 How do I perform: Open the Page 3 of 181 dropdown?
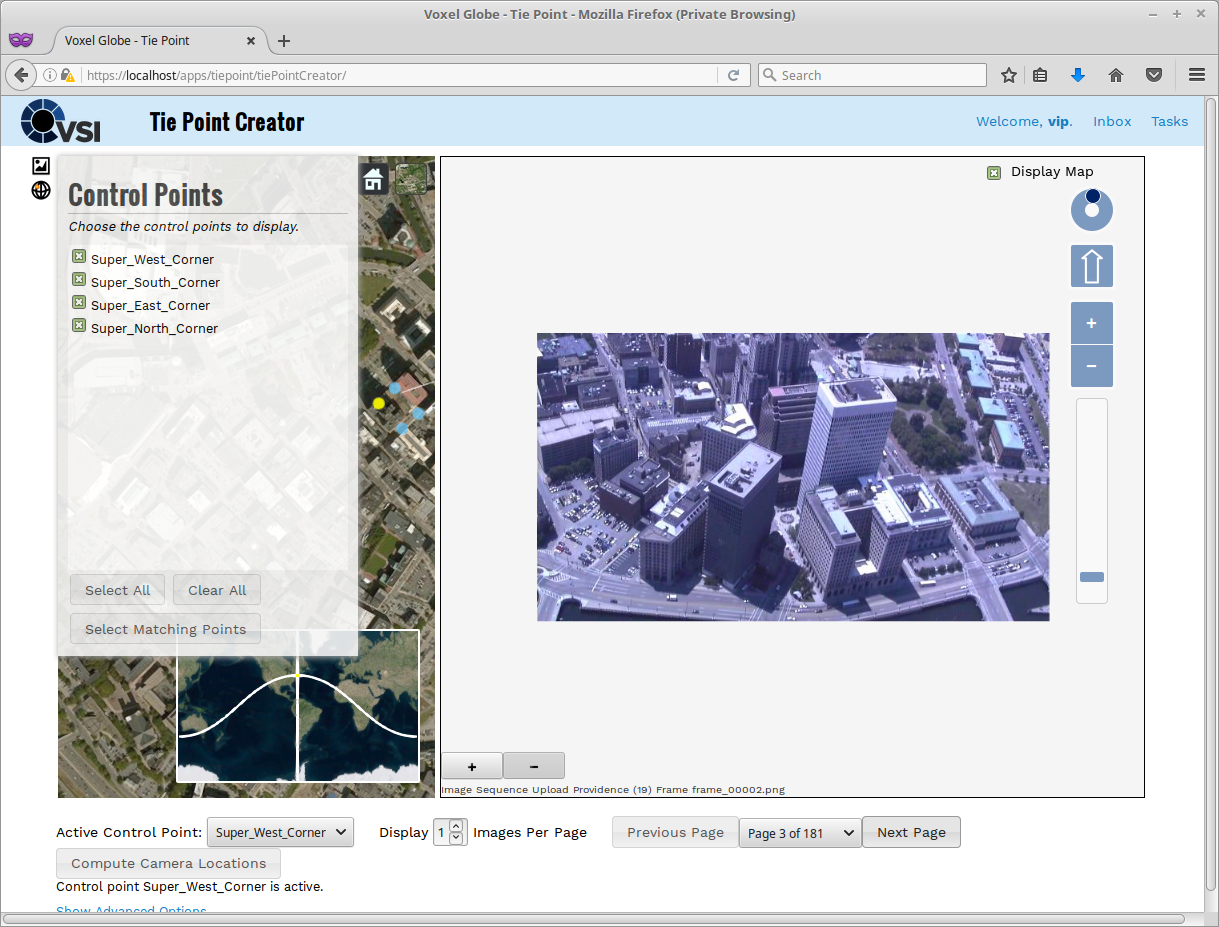click(x=800, y=832)
